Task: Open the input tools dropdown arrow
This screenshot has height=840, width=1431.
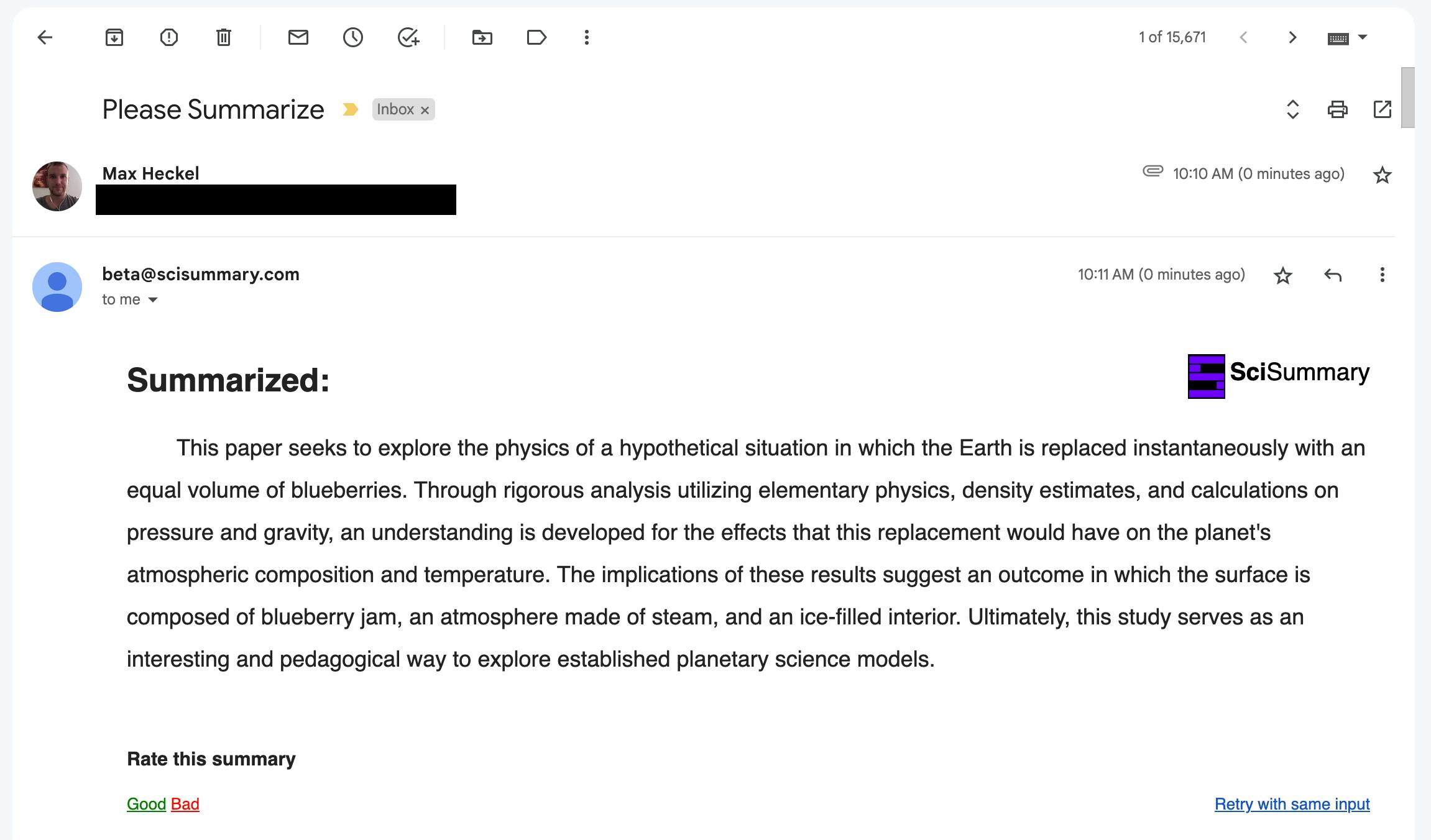Action: tap(1363, 37)
